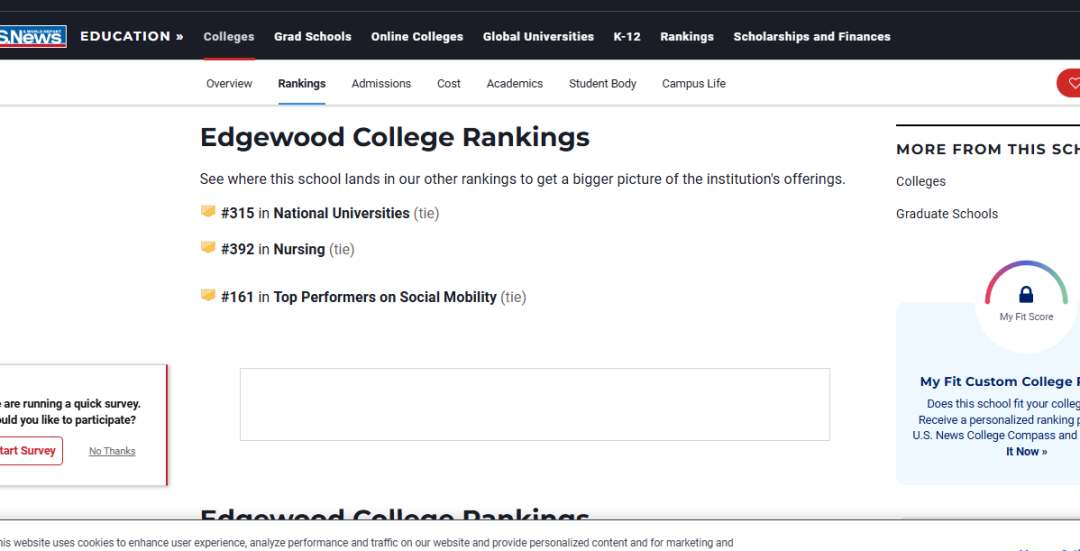The height and width of the screenshot is (551, 1080).
Task: Decline survey with No Thanks link
Action: (x=112, y=451)
